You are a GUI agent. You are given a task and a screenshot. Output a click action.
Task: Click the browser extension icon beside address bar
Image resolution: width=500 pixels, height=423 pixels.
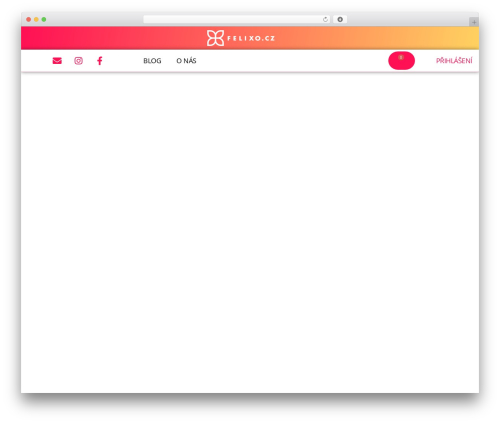click(x=340, y=19)
